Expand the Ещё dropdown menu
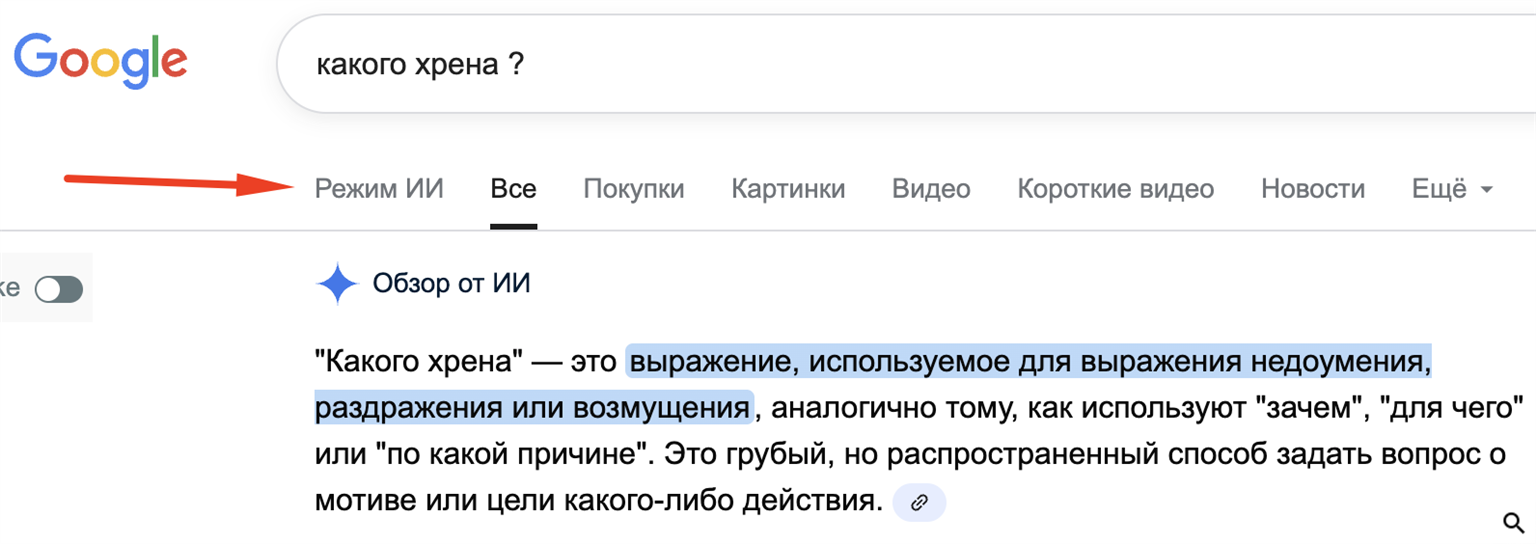Viewport: 1536px width, 544px height. (x=1452, y=189)
